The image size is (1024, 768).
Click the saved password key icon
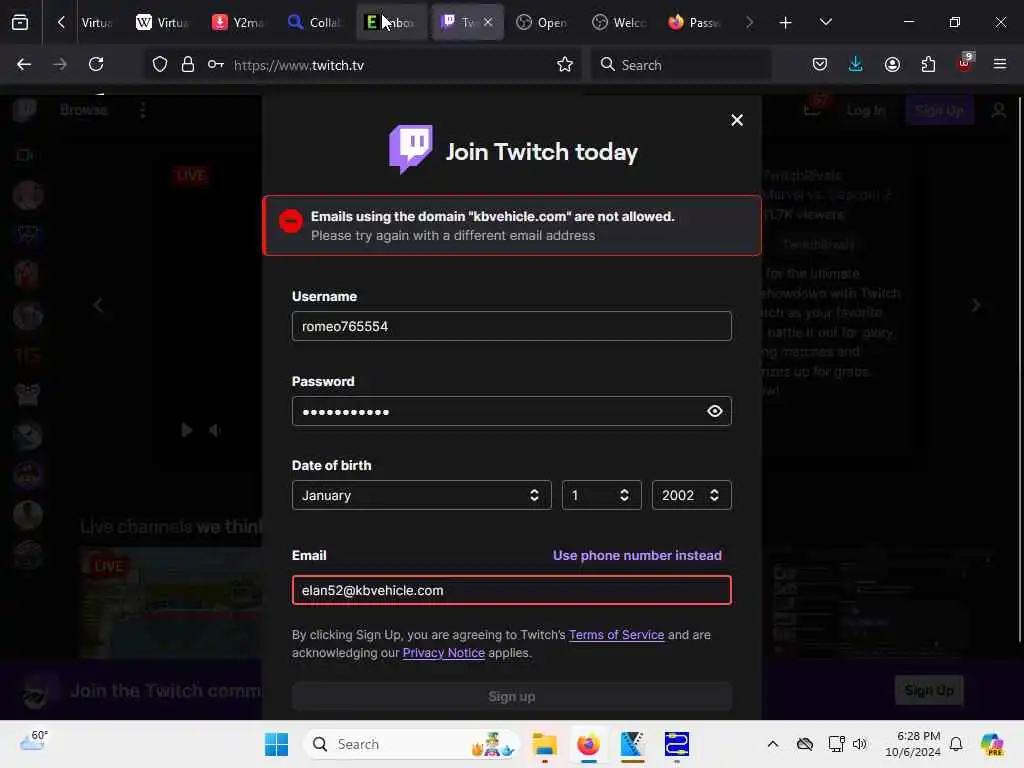(x=216, y=65)
